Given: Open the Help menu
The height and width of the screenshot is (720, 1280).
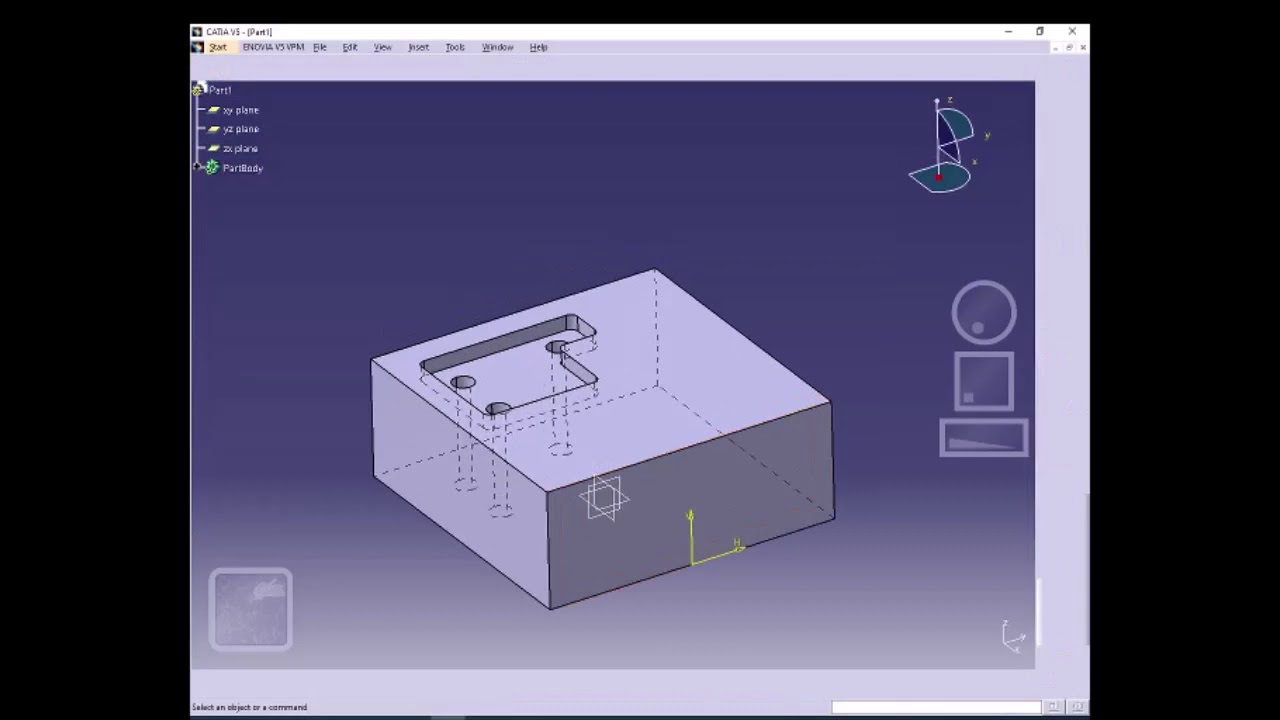Looking at the screenshot, I should pos(538,47).
